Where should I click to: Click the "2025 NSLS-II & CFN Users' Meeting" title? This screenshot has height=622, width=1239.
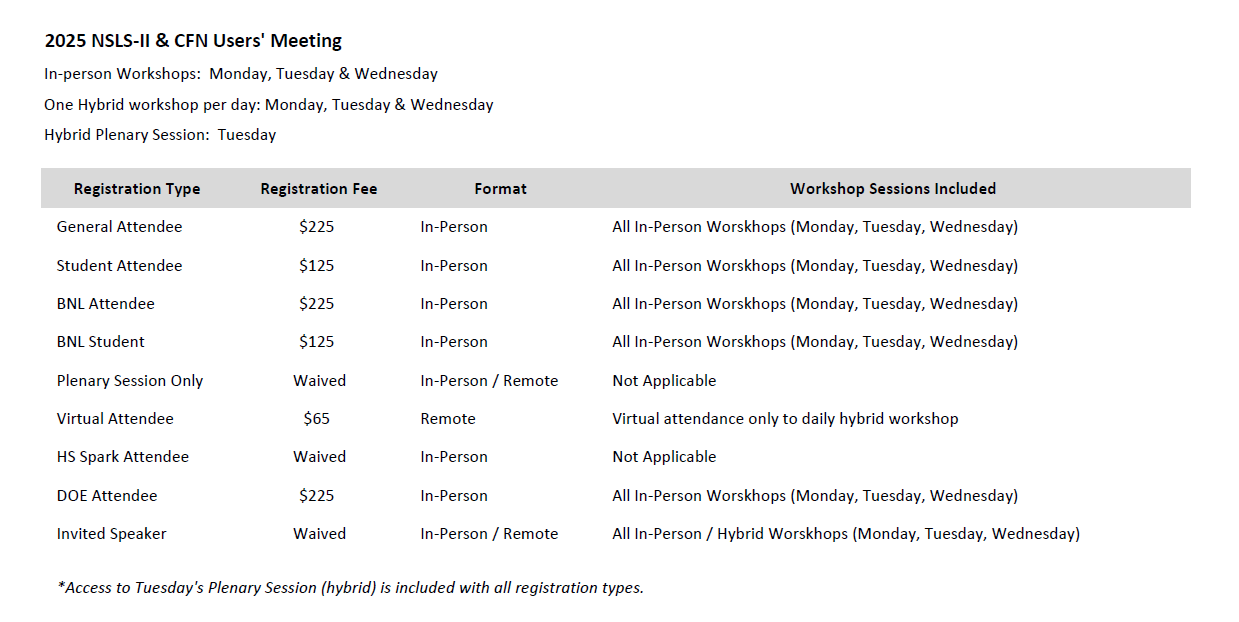(193, 41)
